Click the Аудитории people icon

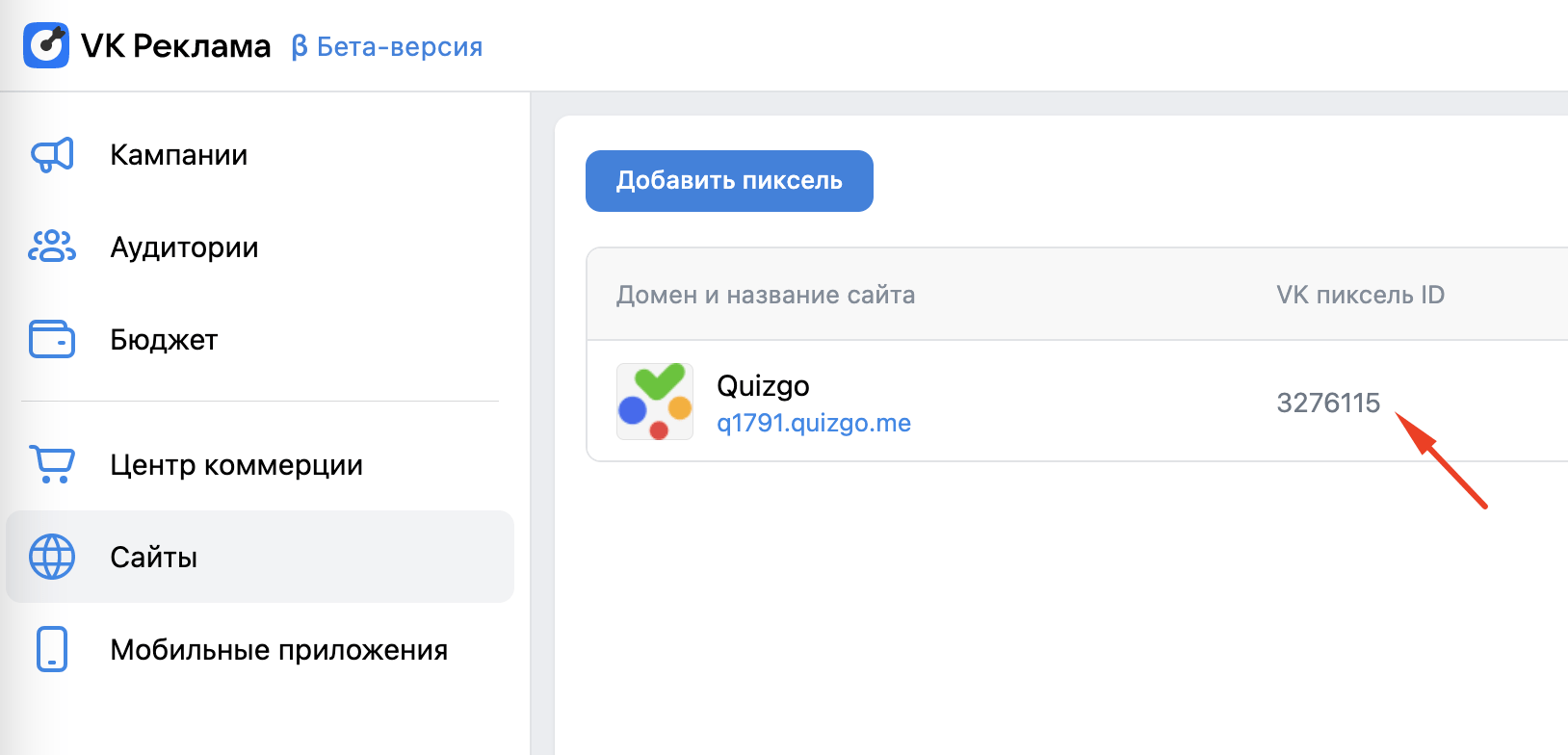pyautogui.click(x=52, y=247)
